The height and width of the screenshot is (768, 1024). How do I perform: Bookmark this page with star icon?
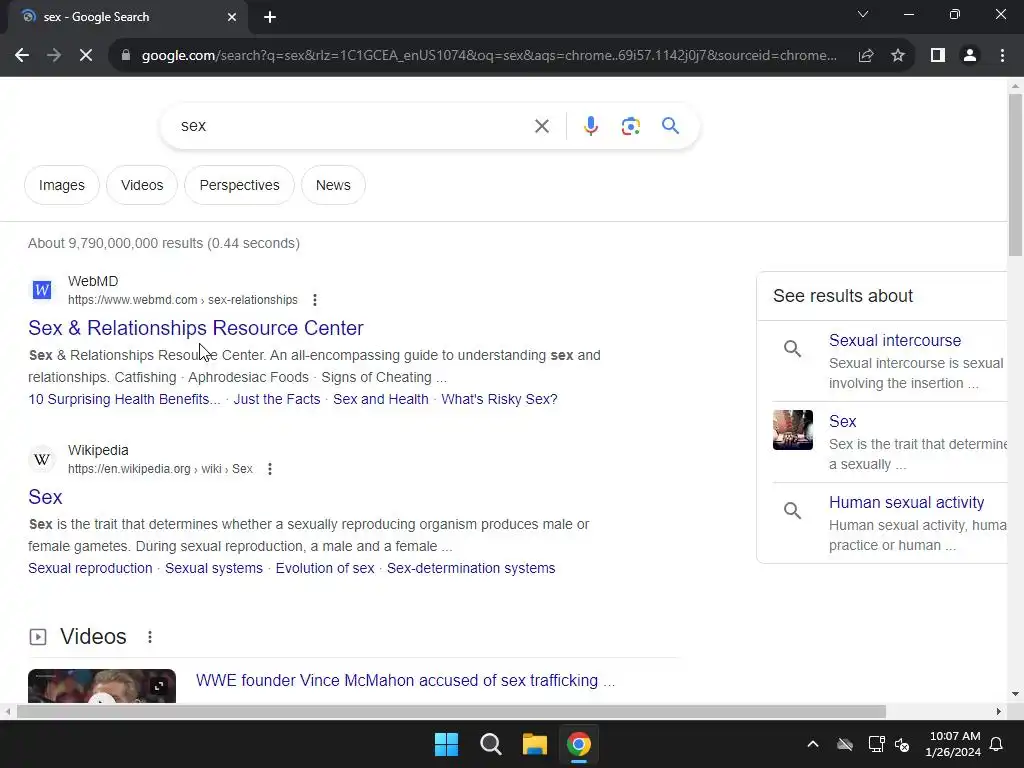pyautogui.click(x=898, y=56)
